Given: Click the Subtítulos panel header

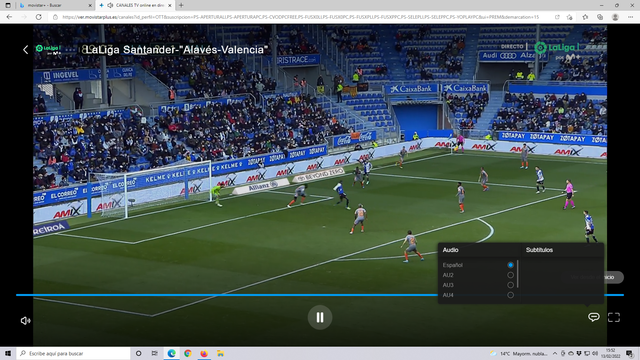Looking at the screenshot, I should click(x=539, y=250).
